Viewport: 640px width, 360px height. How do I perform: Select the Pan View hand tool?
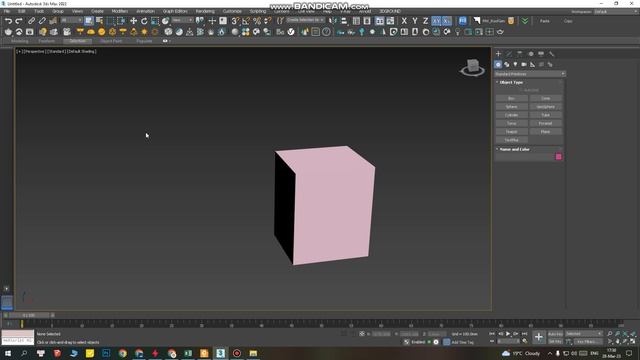618,341
